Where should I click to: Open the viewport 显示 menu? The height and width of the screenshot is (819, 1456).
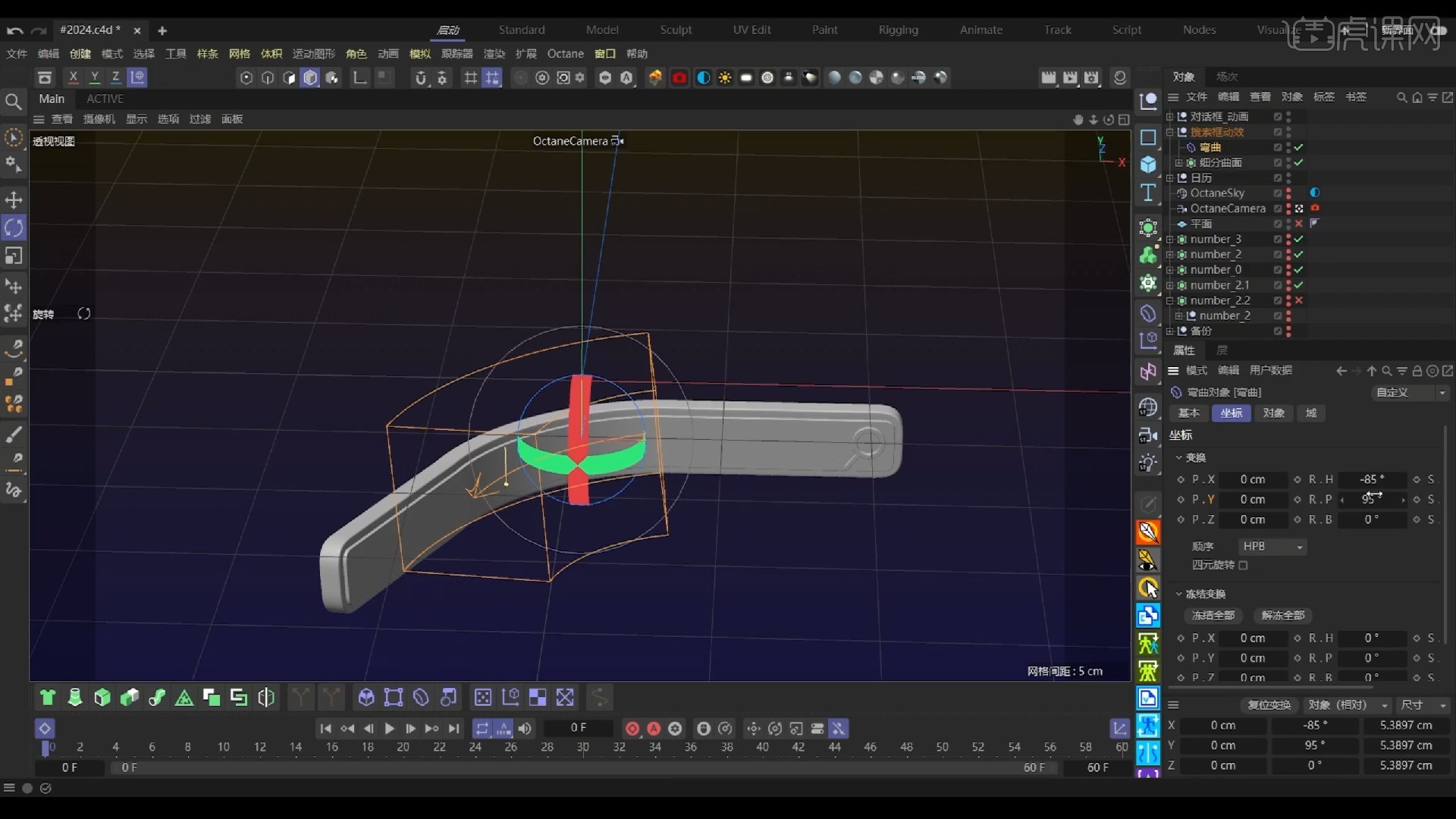[136, 120]
